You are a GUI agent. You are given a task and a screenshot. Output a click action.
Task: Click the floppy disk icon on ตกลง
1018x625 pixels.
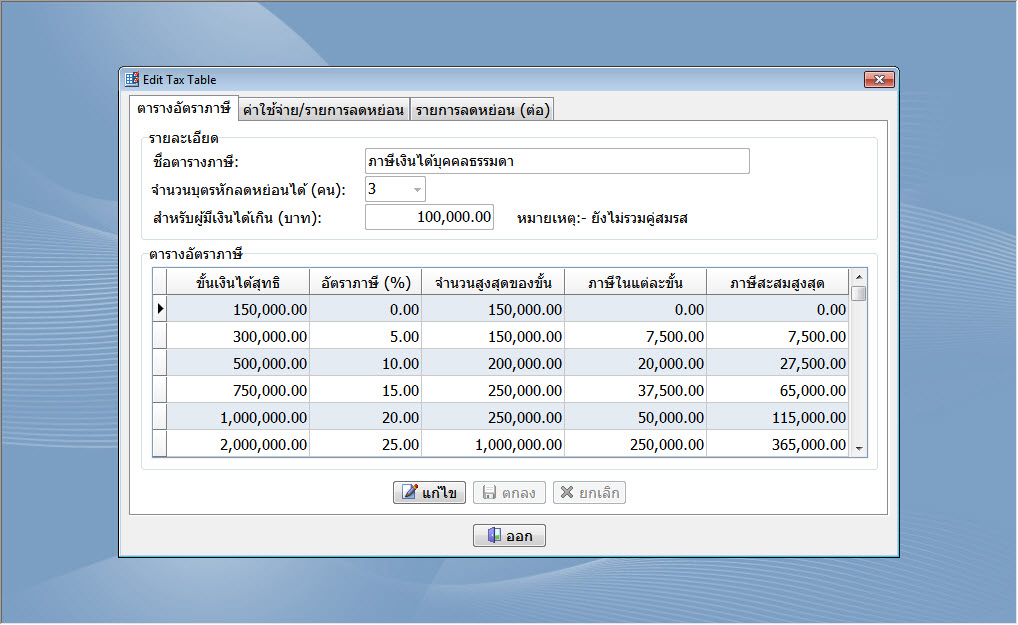490,493
